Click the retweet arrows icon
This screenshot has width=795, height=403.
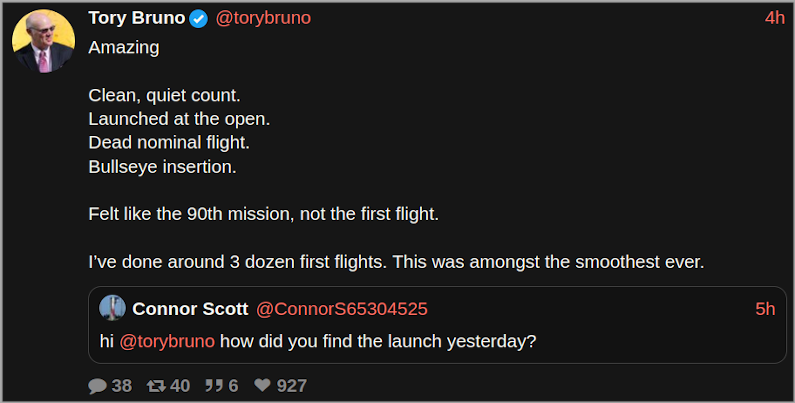(156, 385)
